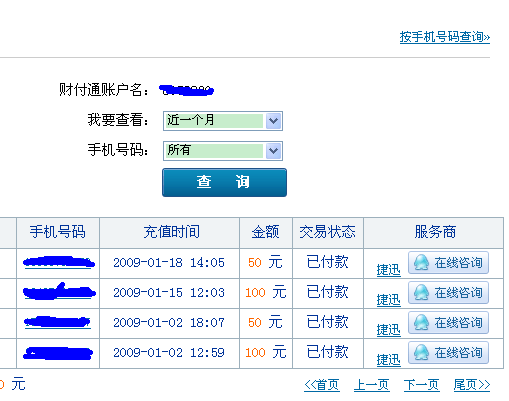The image size is (509, 401).
Task: Click the 金额 column header
Action: pos(265,232)
